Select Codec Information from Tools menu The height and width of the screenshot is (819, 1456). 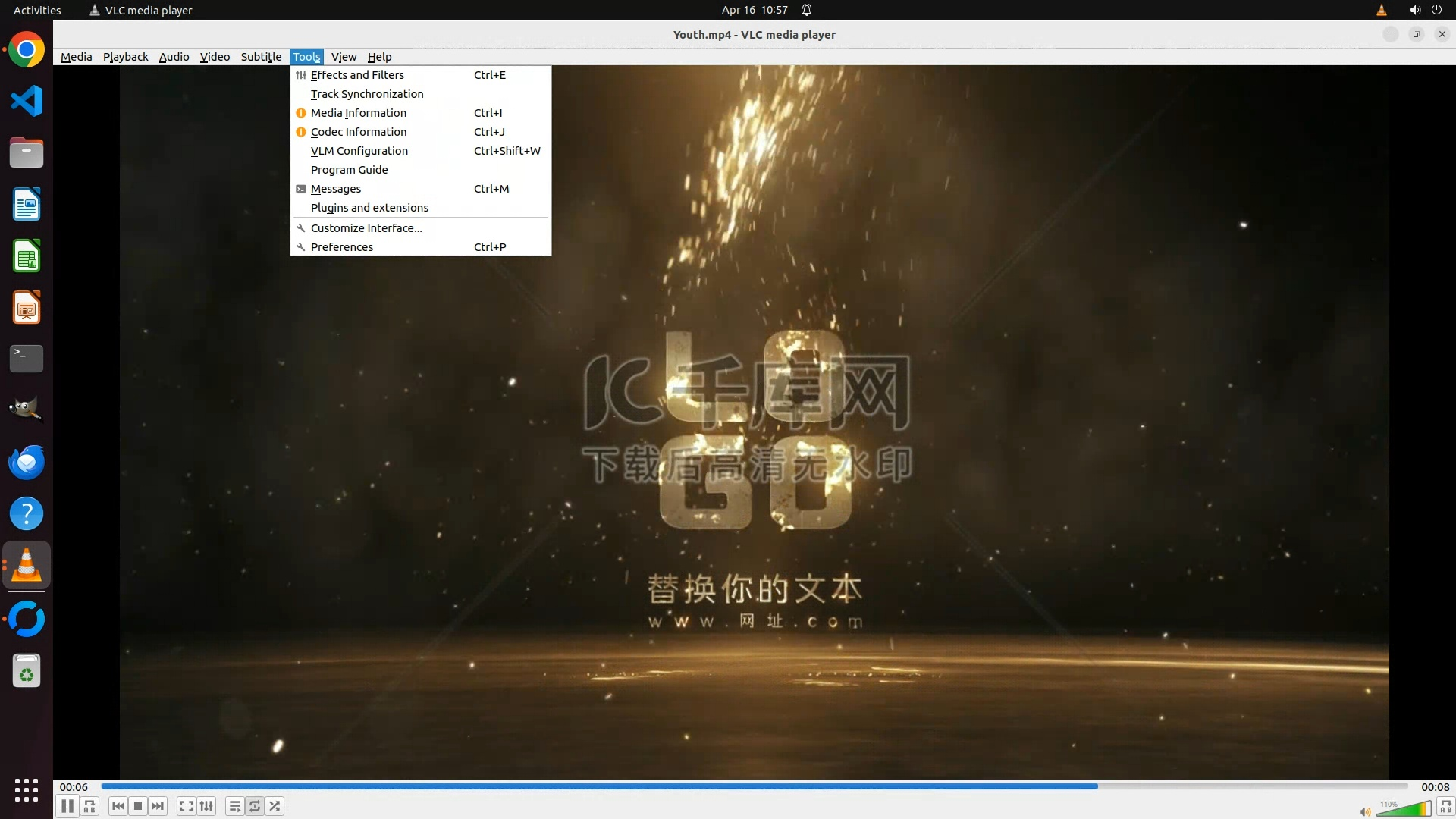358,132
